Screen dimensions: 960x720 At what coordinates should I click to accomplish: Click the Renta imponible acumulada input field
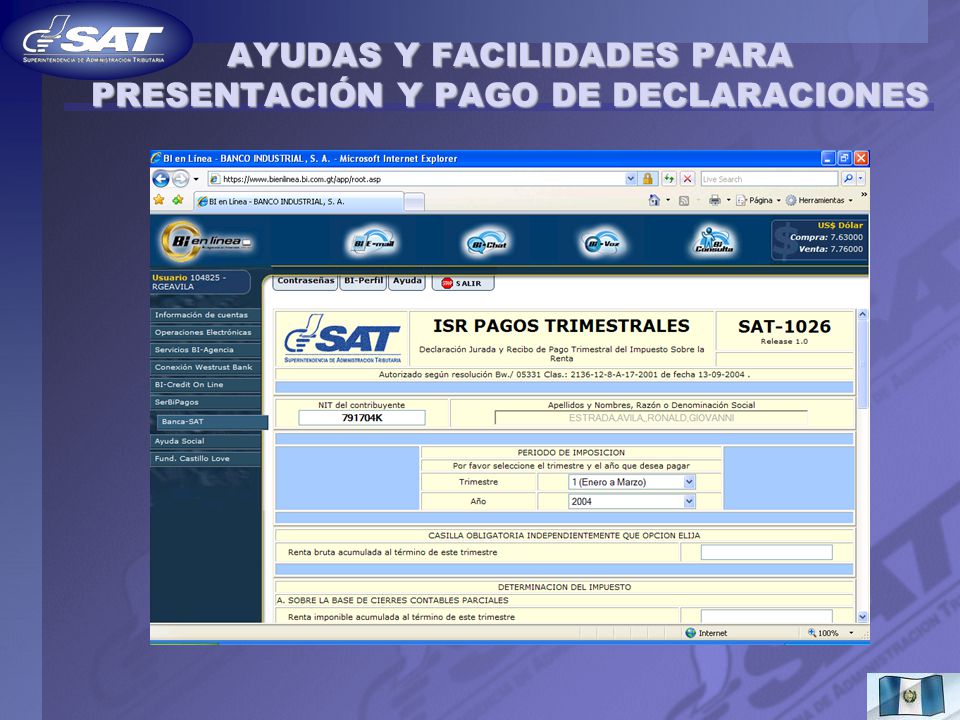click(x=767, y=616)
